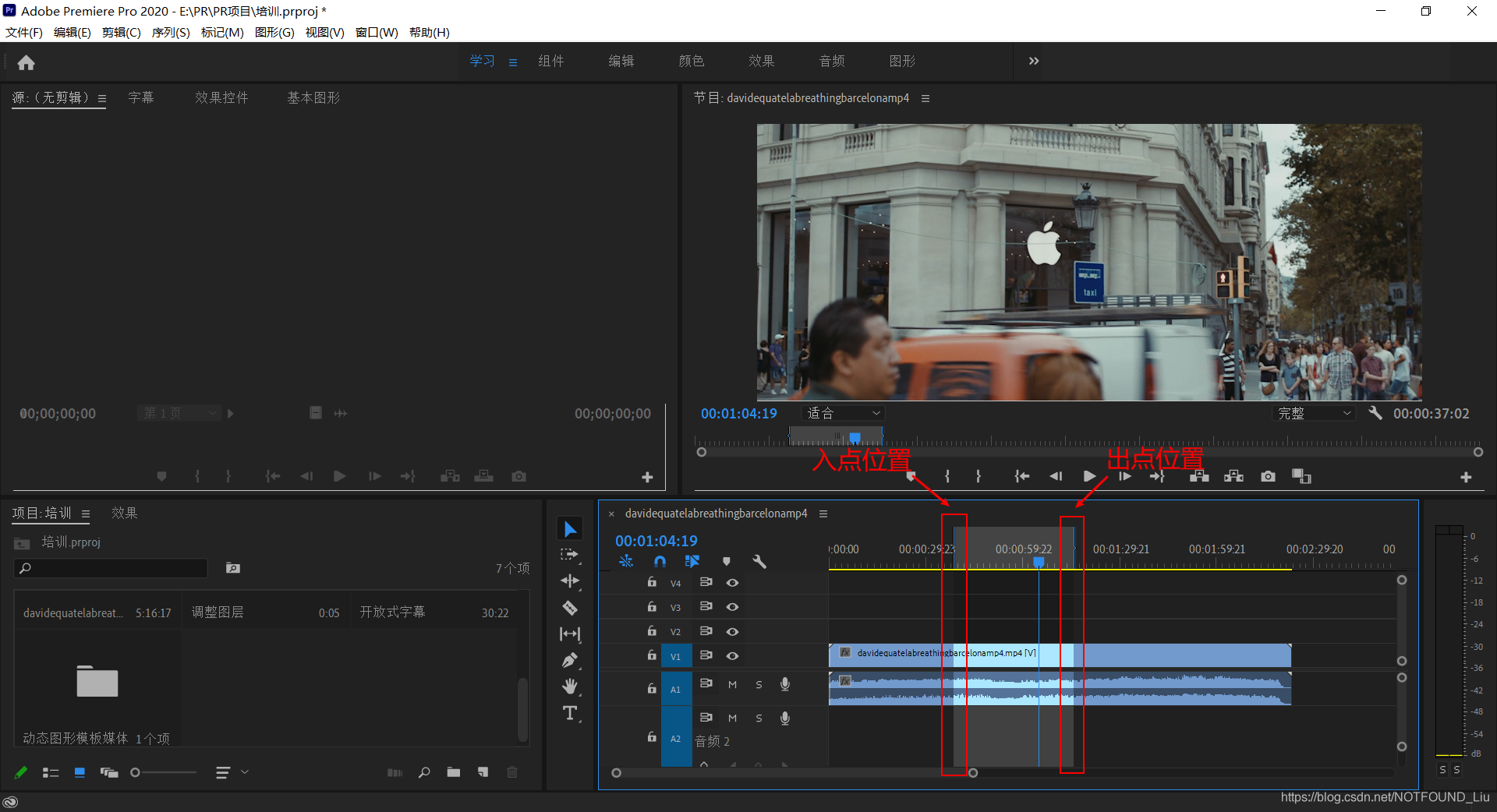Open sort icons dropdown in Project panel

click(232, 772)
